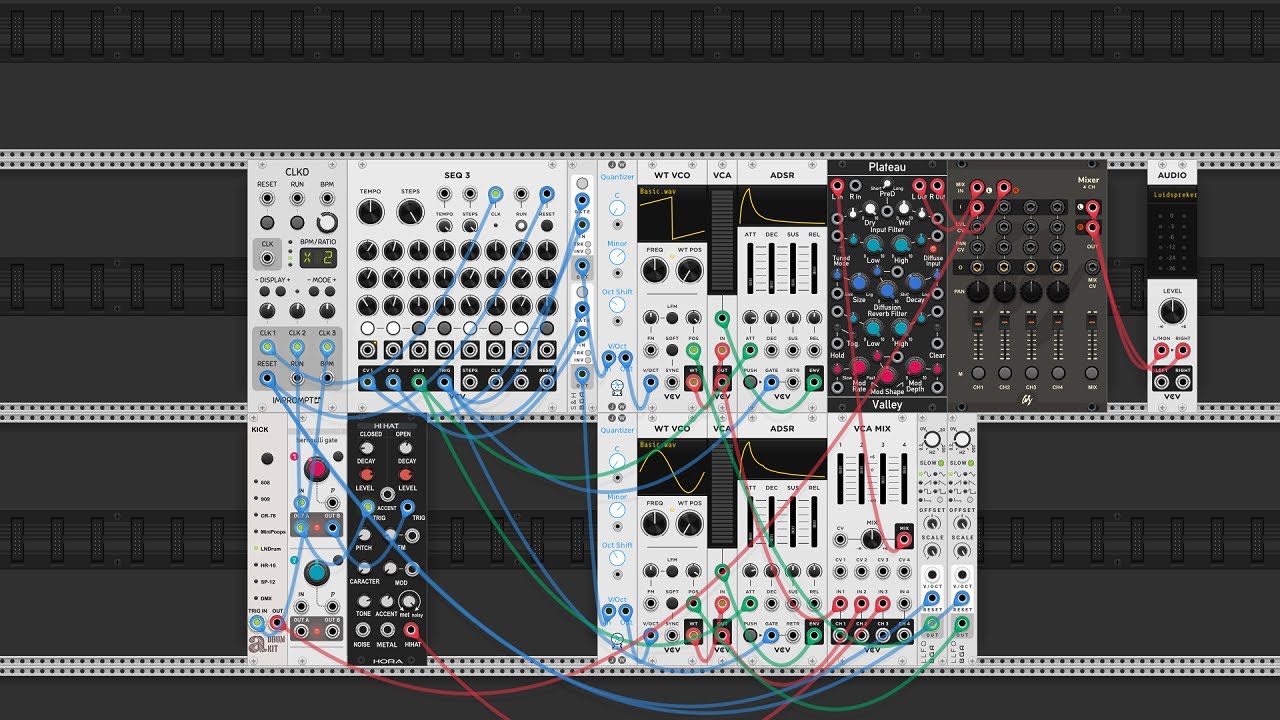Mute Mixer CH3 channel
This screenshot has width=1280, height=720.
pos(1031,373)
